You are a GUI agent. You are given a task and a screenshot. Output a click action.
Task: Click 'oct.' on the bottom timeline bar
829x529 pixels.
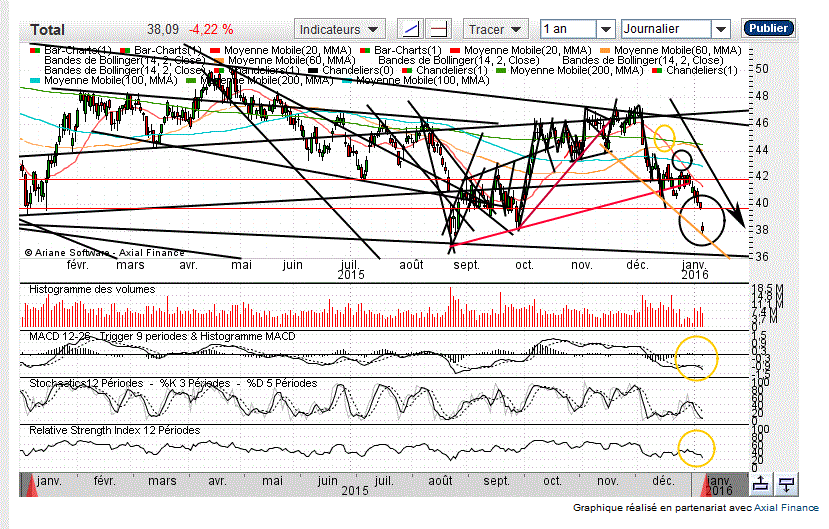552,481
